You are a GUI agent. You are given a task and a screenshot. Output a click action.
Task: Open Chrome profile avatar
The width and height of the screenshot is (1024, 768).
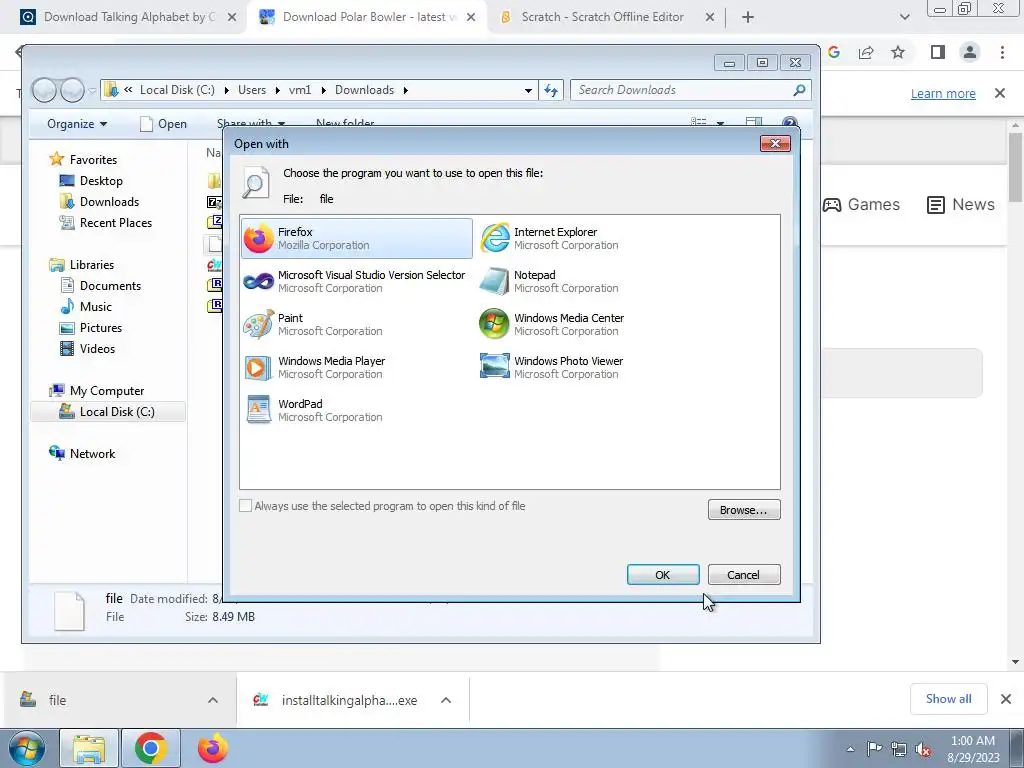970,52
